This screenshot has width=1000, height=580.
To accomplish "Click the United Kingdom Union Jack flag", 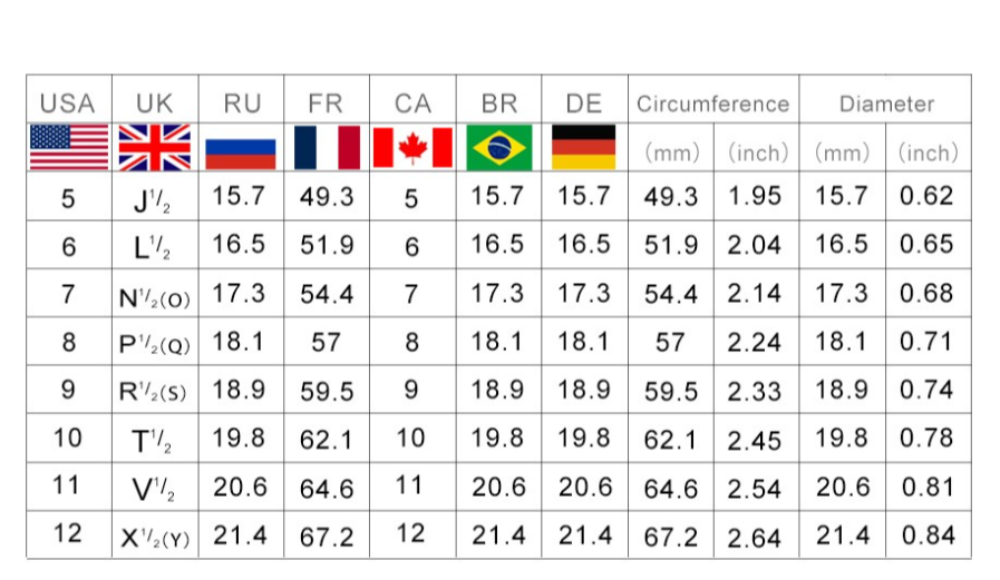I will (154, 148).
